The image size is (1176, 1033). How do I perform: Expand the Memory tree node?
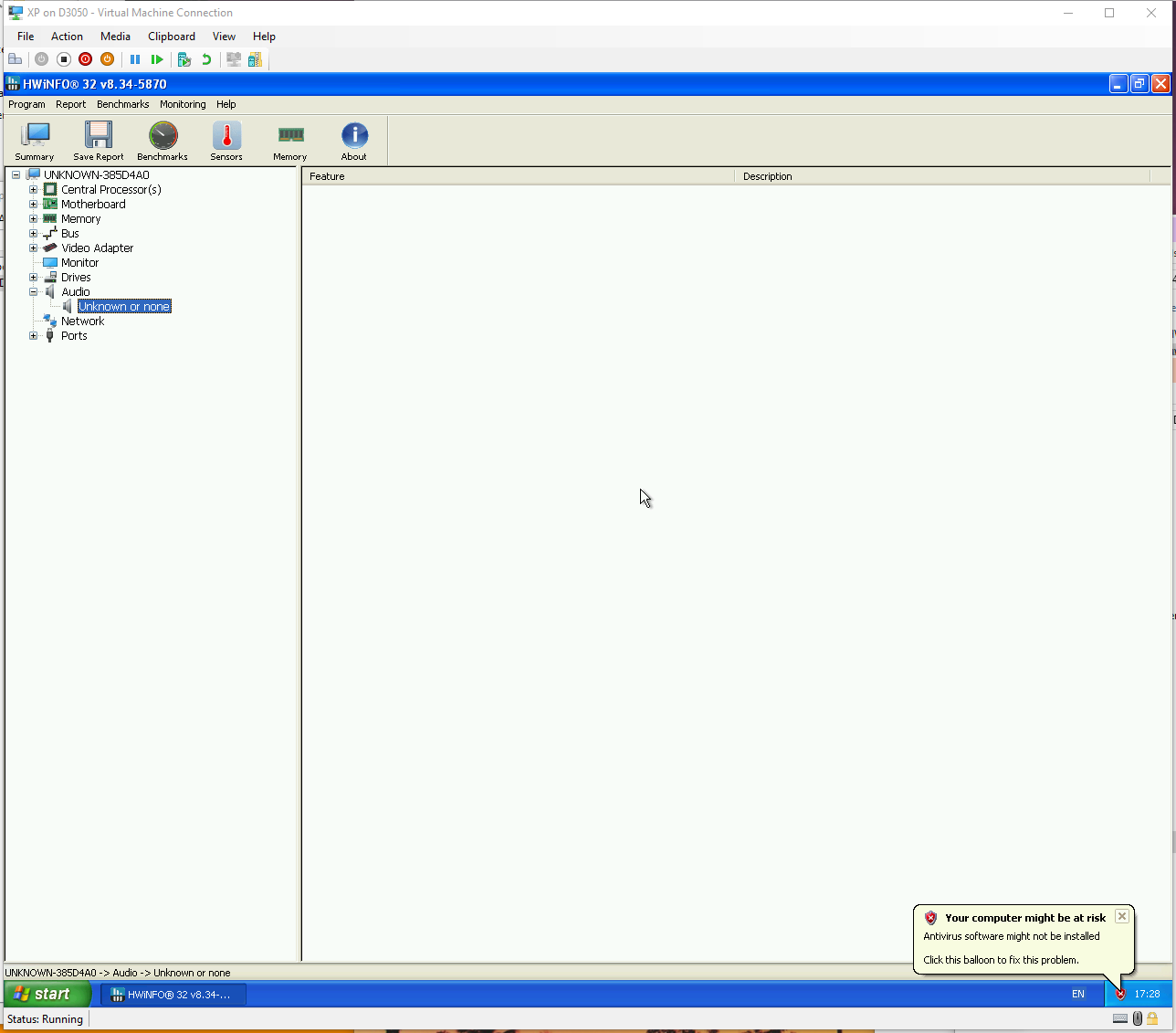[x=34, y=219]
